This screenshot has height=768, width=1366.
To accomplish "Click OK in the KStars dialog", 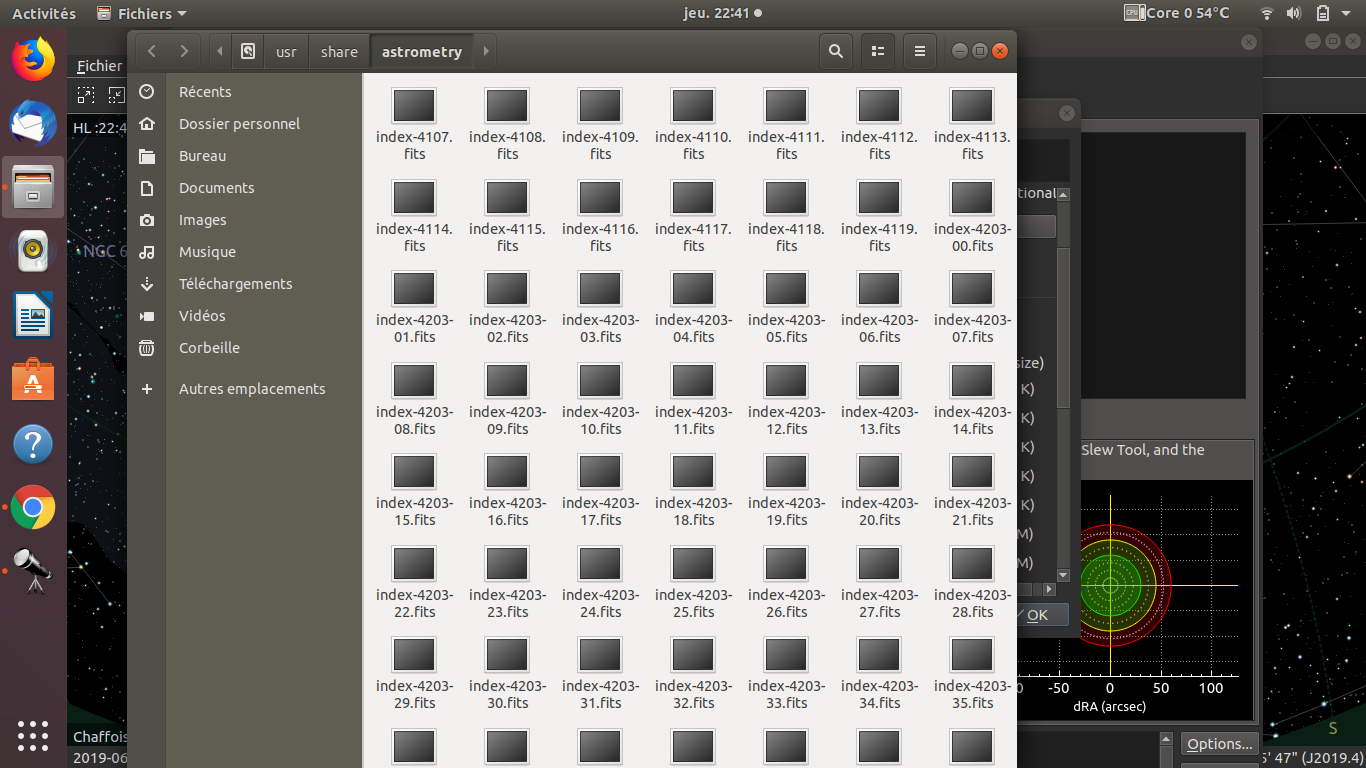I will [x=1037, y=615].
